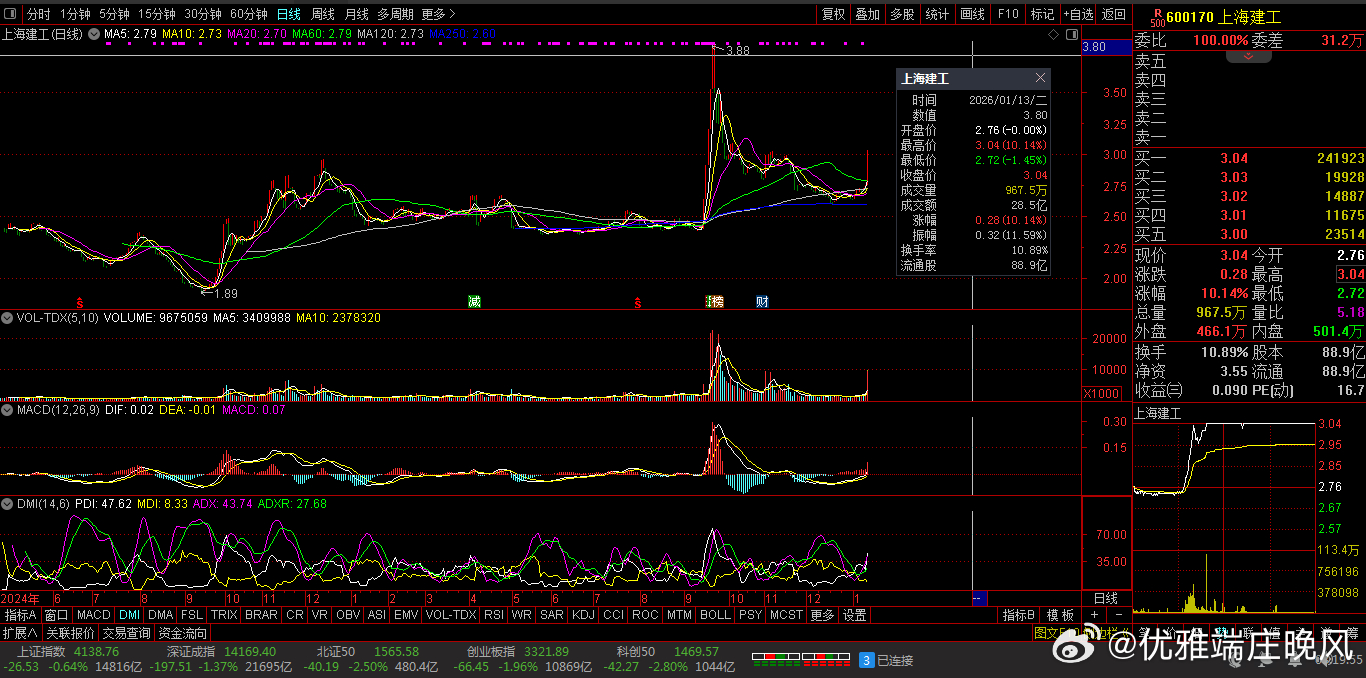1366x678 pixels.
Task: Click the plus zoom button near 模板
Action: tap(1094, 615)
